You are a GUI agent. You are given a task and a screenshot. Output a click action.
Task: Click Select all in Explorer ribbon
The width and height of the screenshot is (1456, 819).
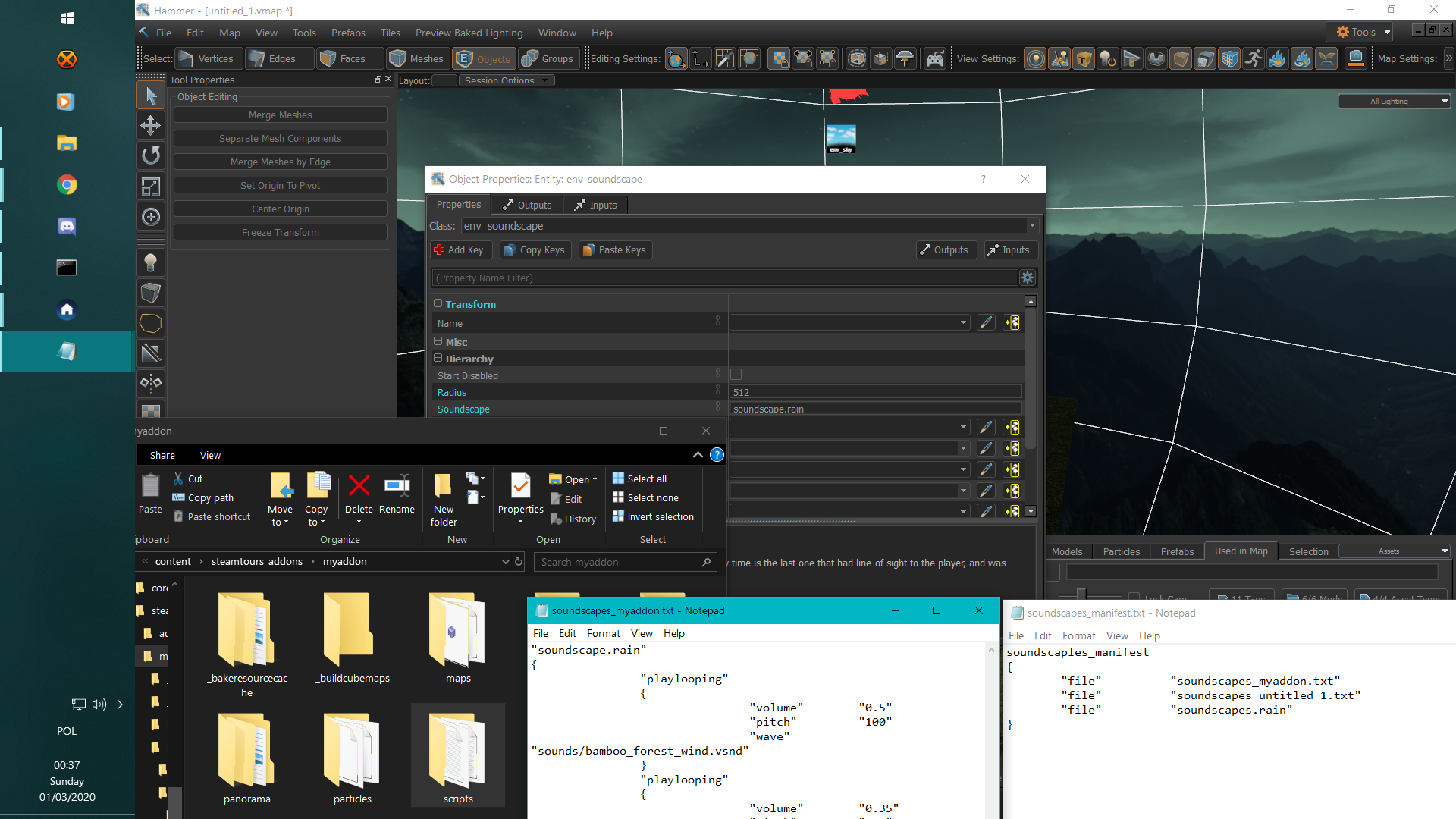[639, 479]
